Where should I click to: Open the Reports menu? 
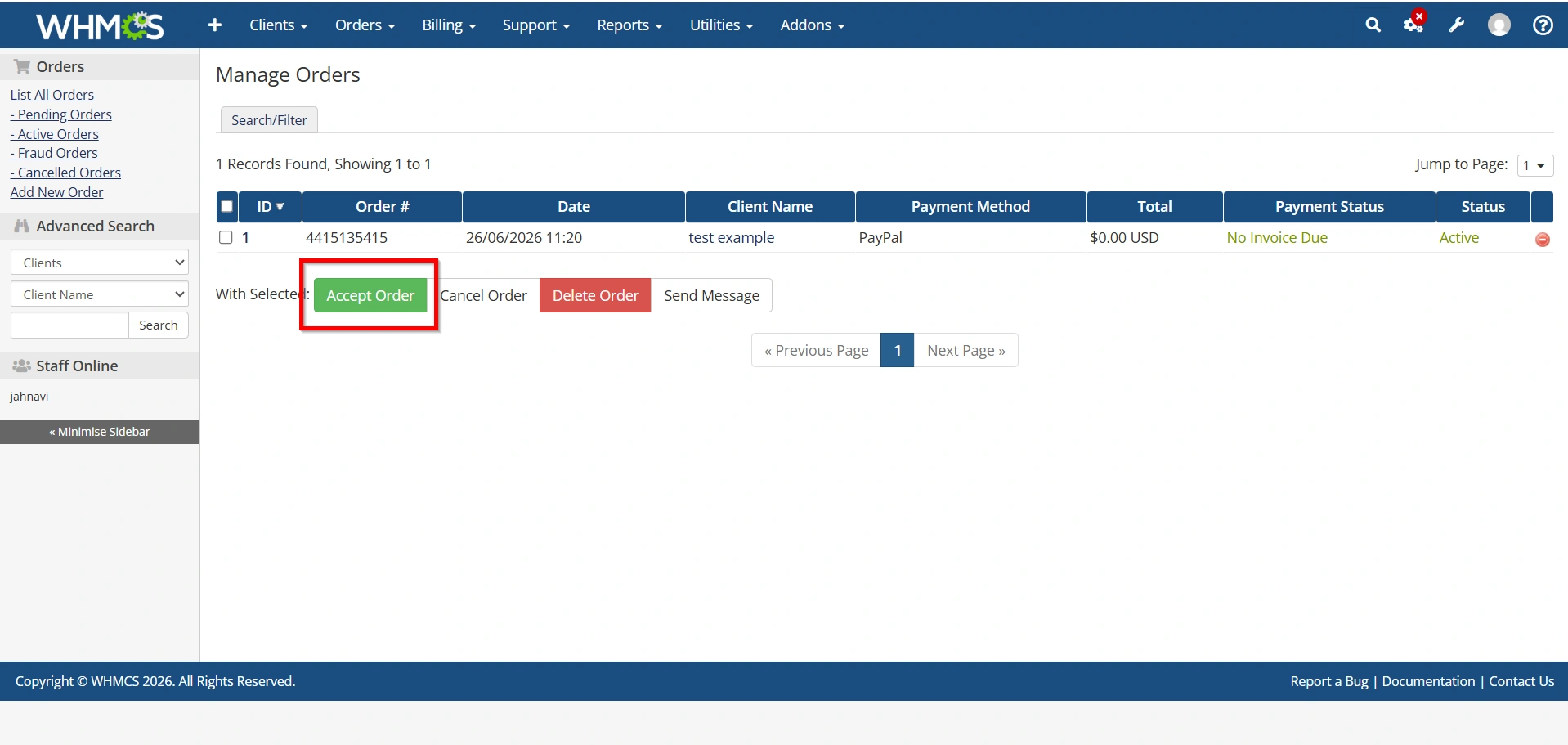[629, 25]
